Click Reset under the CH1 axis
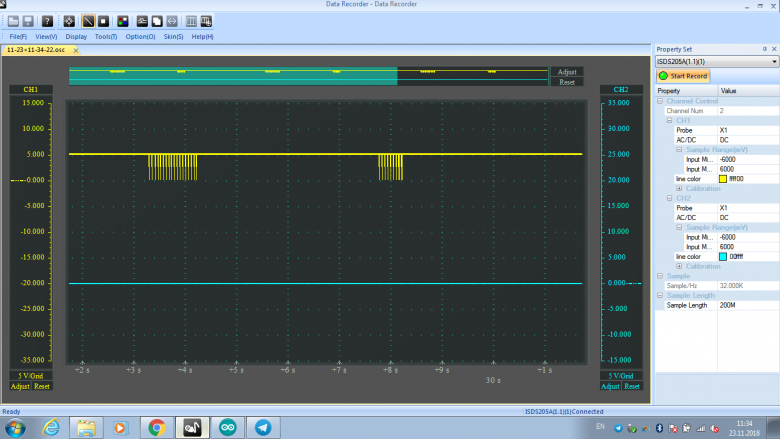 click(x=42, y=386)
